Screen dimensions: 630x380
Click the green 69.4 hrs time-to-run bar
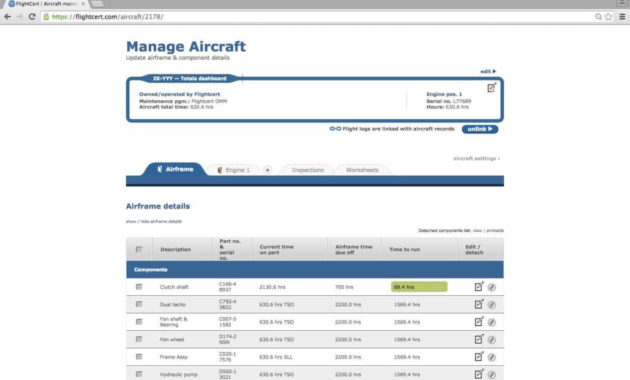click(x=419, y=287)
